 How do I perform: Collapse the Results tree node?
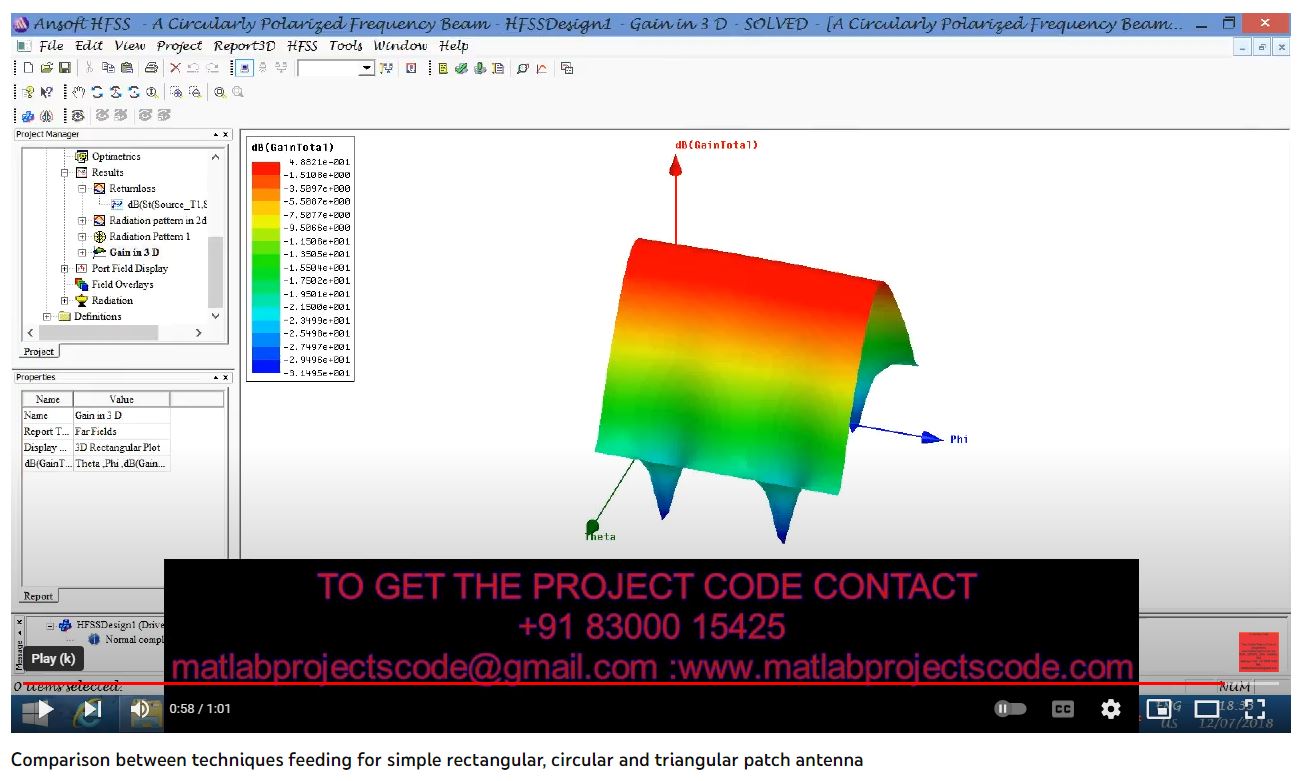tap(65, 173)
